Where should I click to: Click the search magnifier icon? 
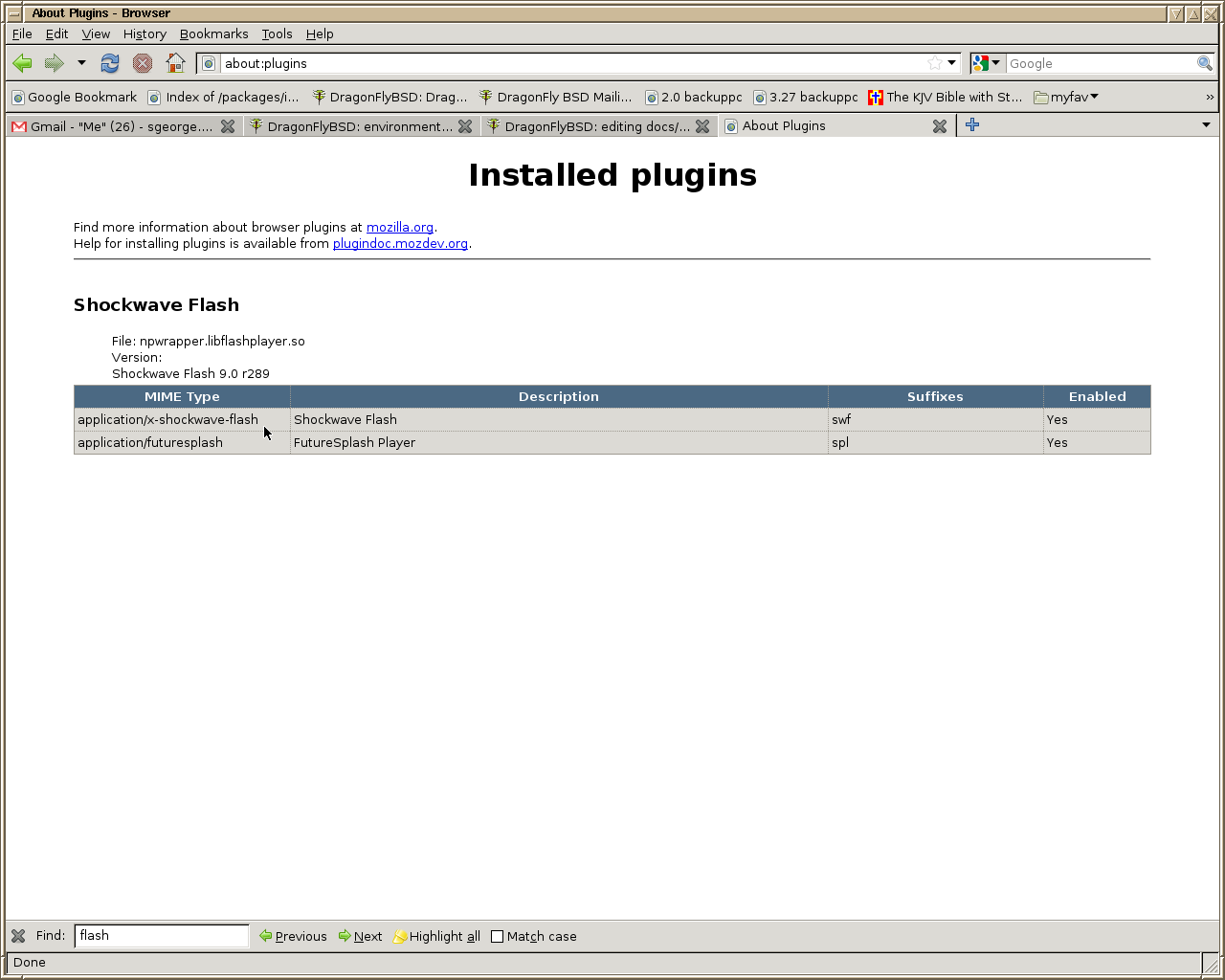pos(1205,63)
